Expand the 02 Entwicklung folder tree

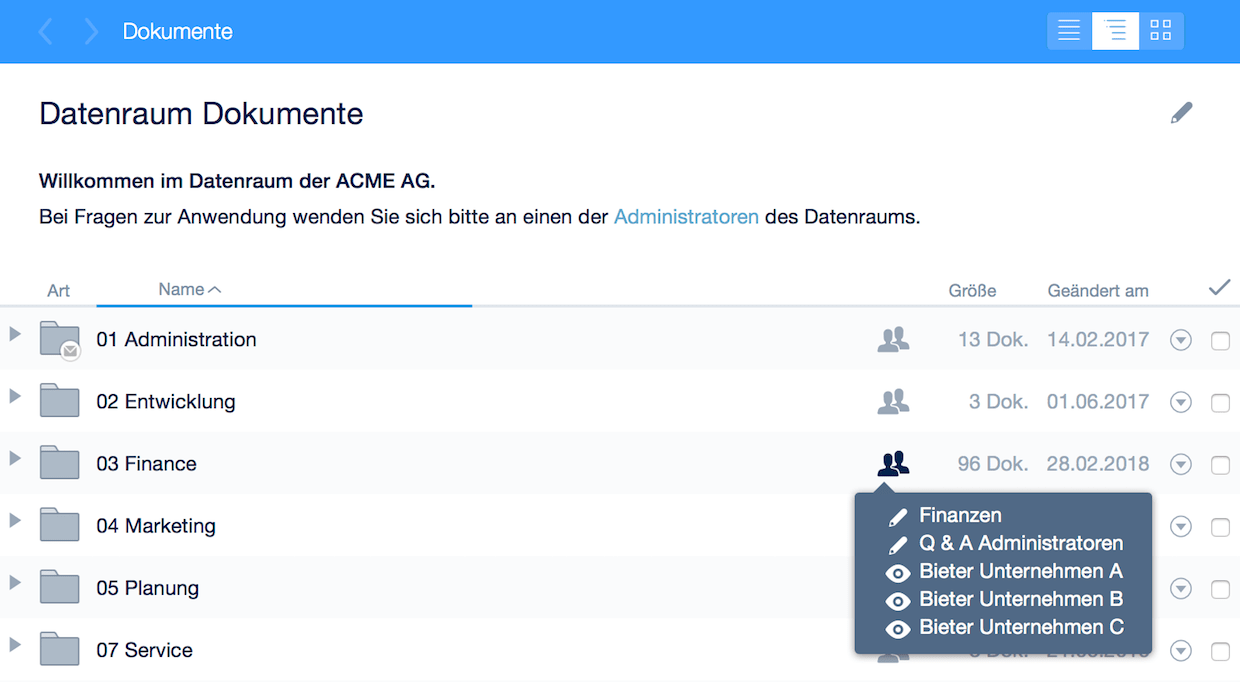(x=15, y=396)
